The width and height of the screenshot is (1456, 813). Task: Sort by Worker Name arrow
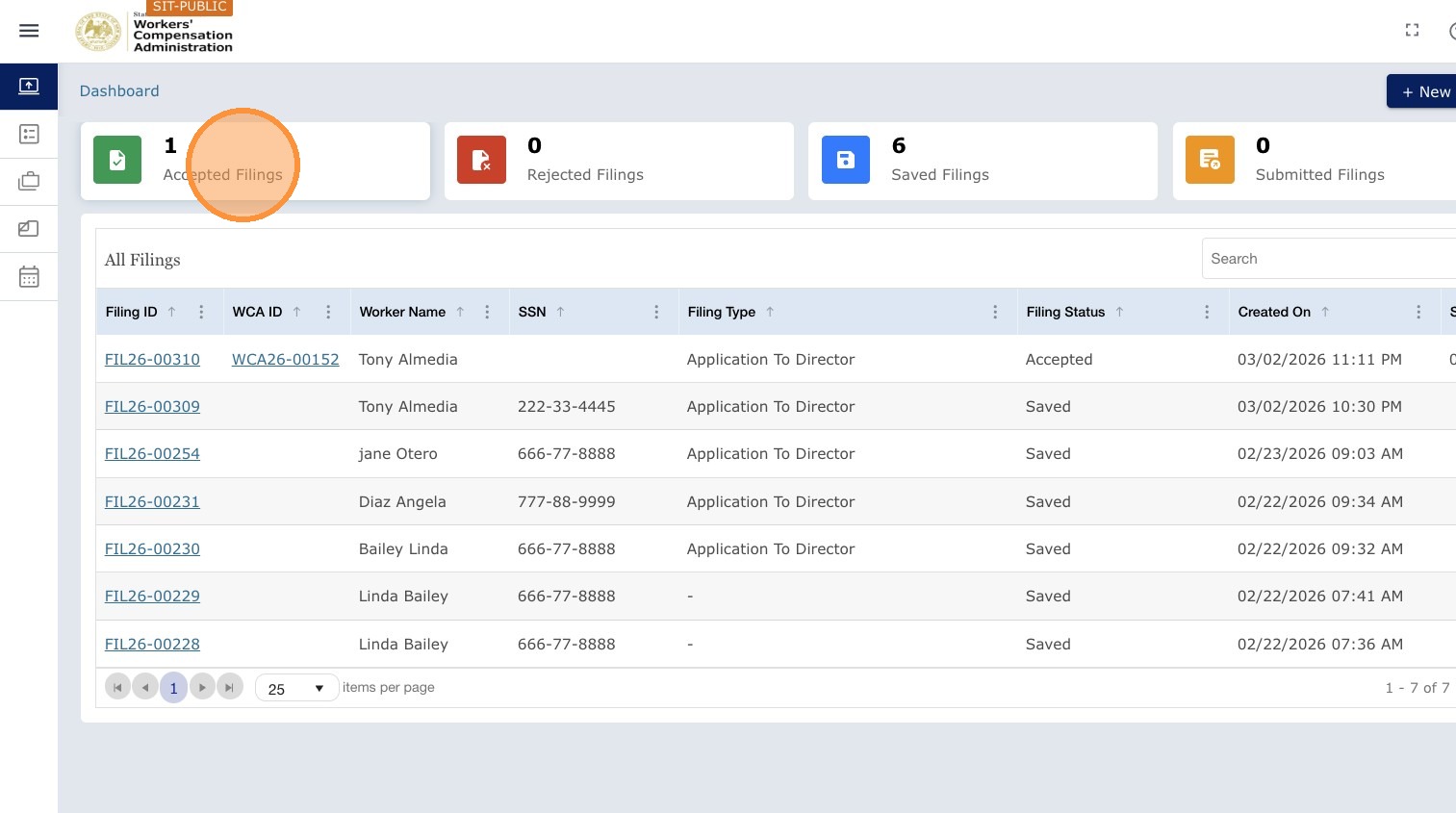click(x=460, y=312)
